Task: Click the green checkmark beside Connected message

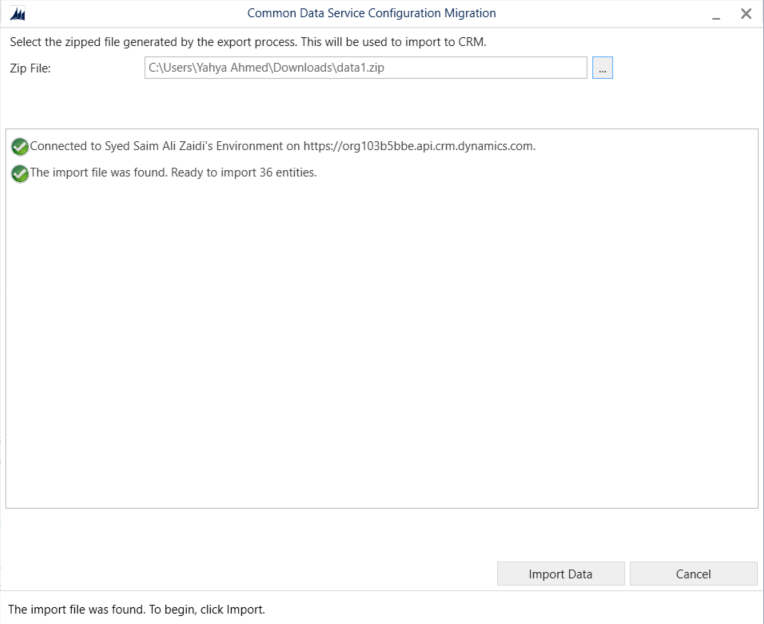Action: click(20, 146)
